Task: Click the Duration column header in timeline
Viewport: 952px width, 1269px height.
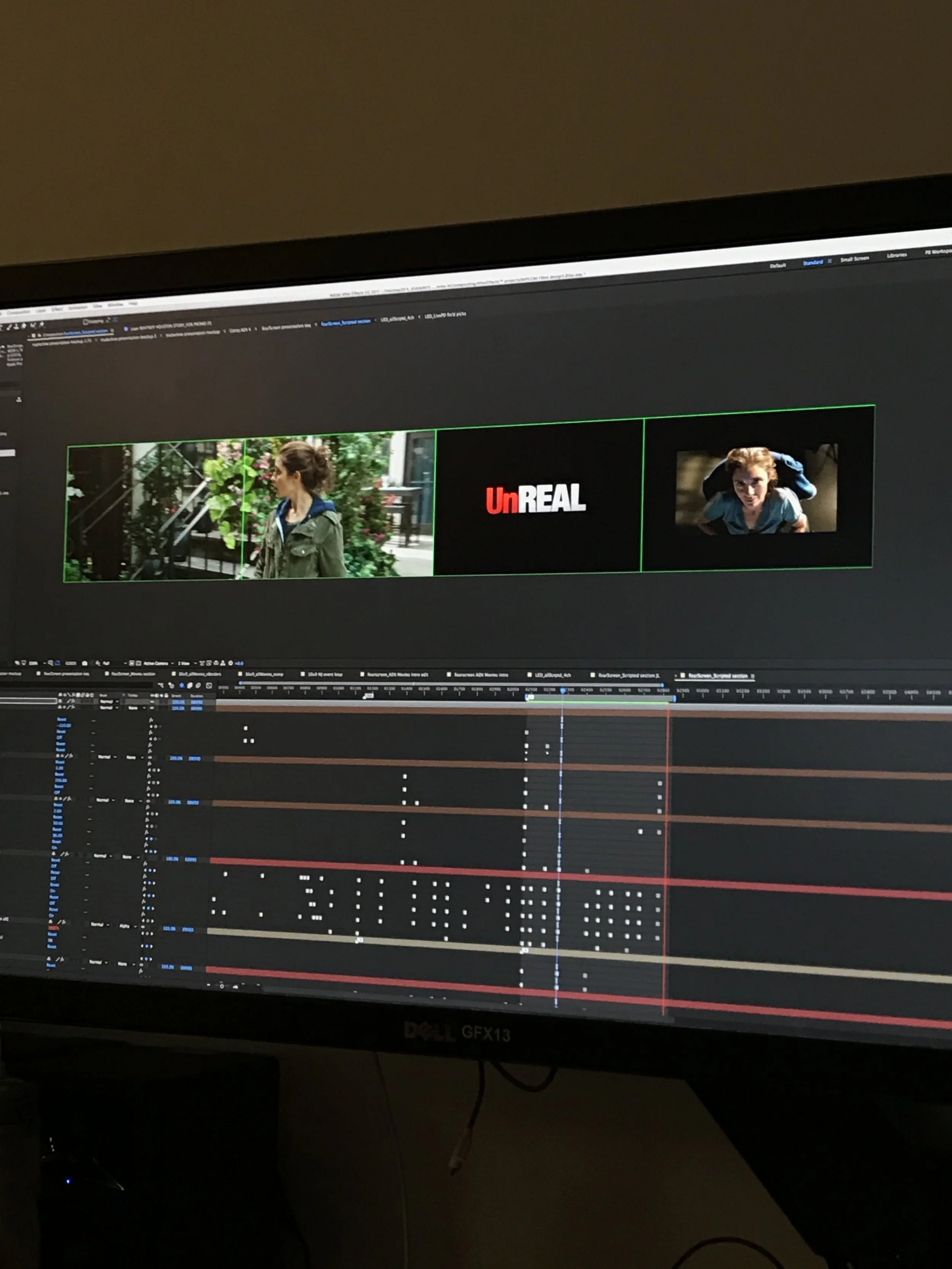Action: pos(197,696)
